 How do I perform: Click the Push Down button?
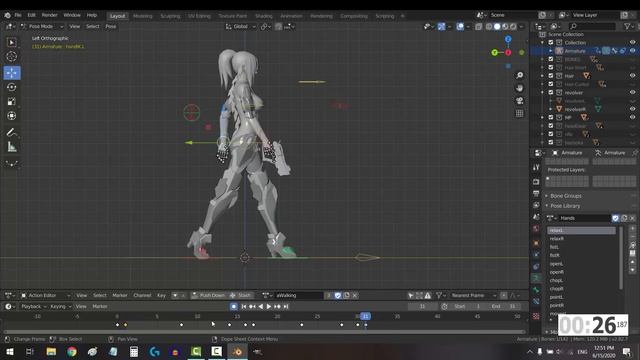pos(208,296)
